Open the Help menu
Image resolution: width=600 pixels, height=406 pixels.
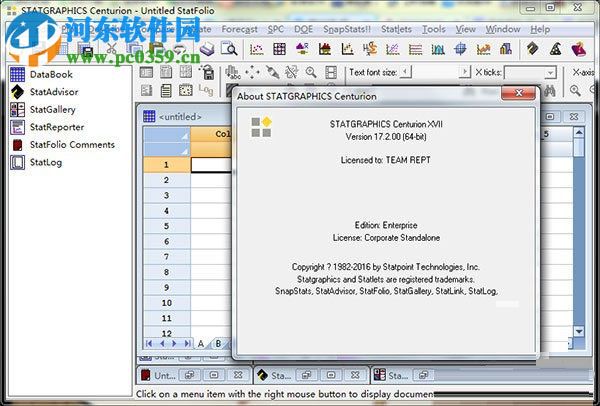tap(540, 29)
